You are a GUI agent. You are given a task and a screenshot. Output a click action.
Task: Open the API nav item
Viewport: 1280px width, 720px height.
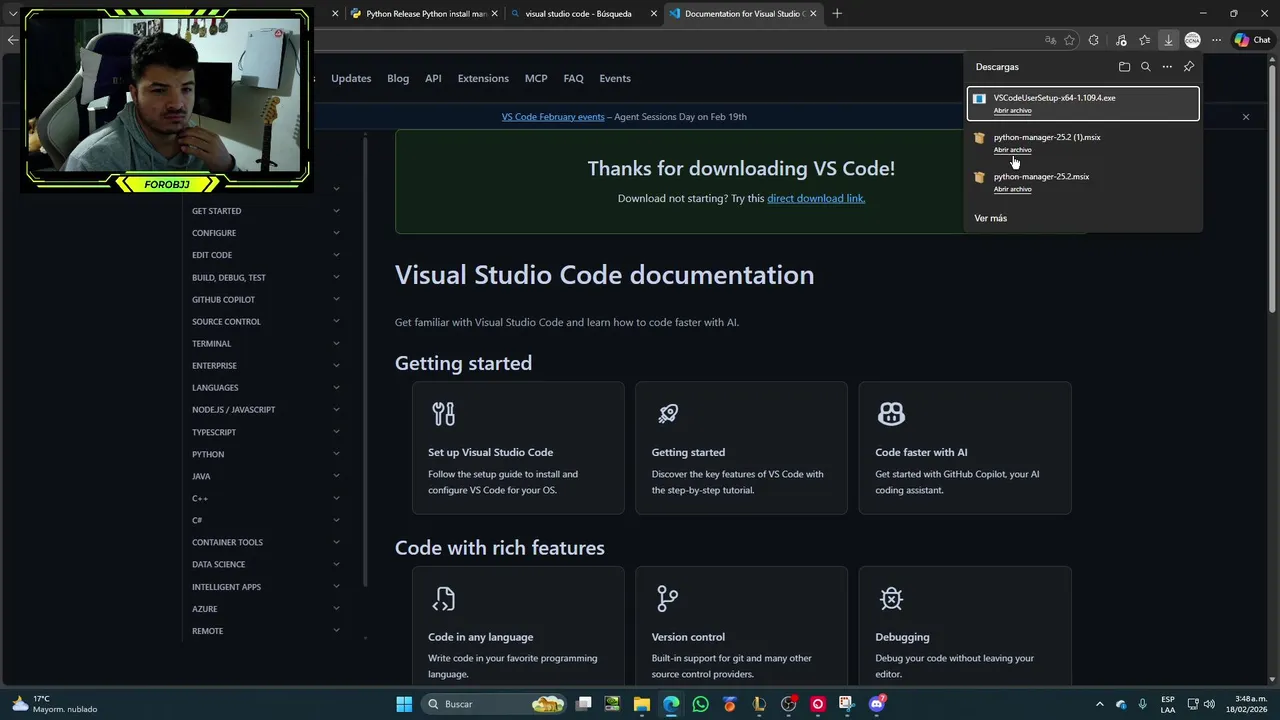click(x=433, y=78)
